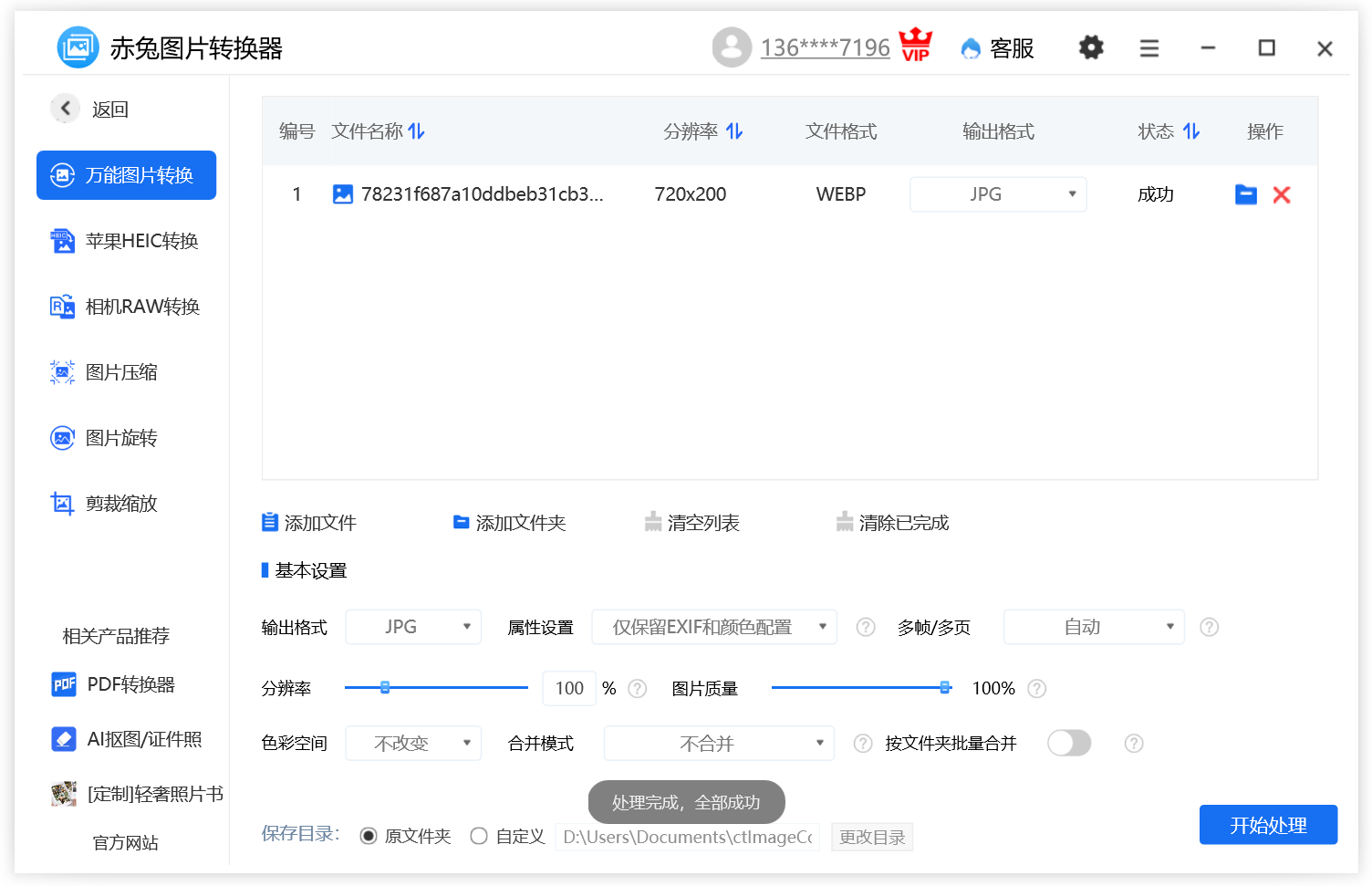Click the 赤兔图片转换器 app logo
The image size is (1372, 886).
(x=78, y=47)
